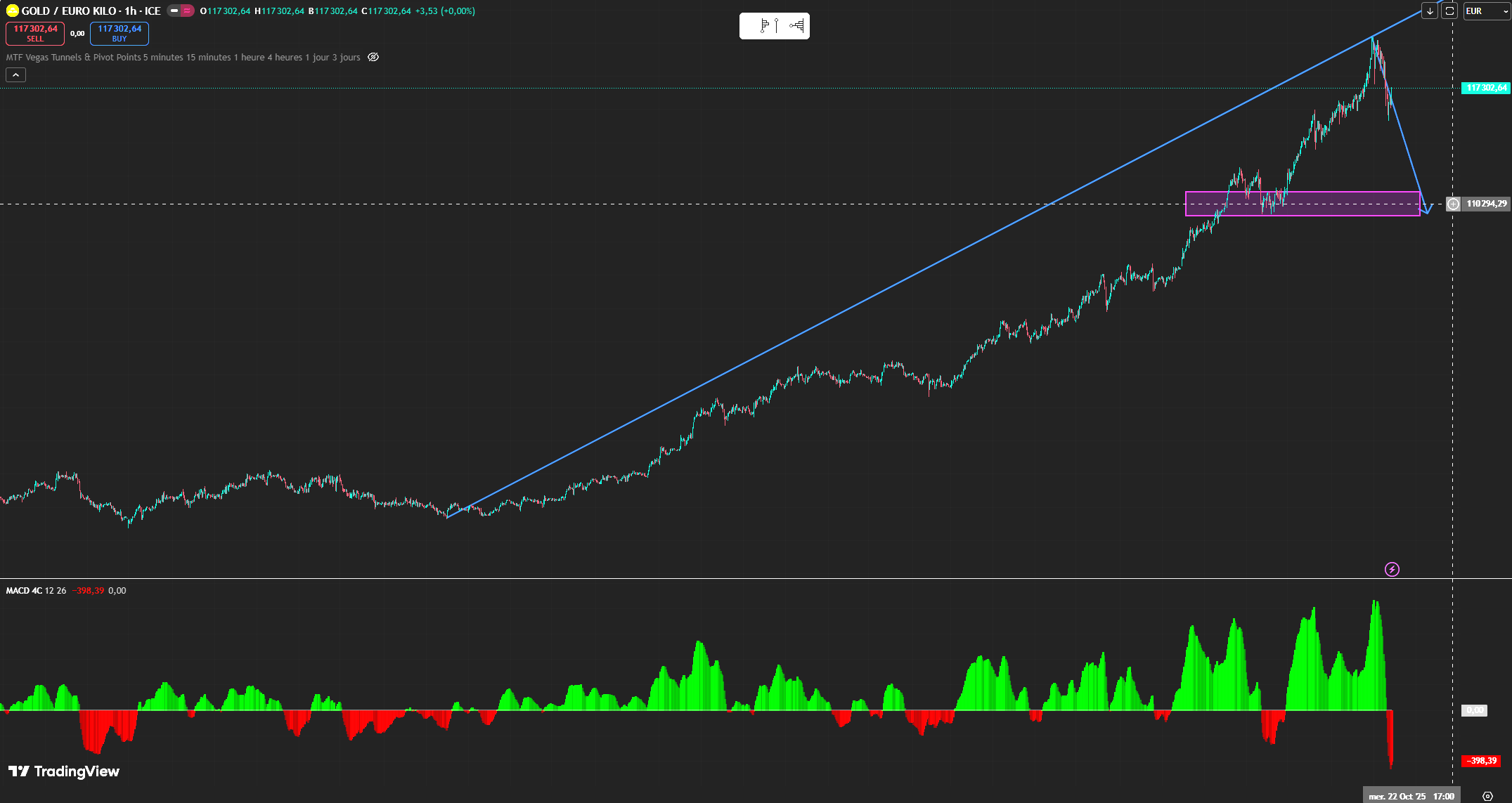Click the down-arrow button near the EUR selector
The image size is (1512, 803).
[1430, 11]
